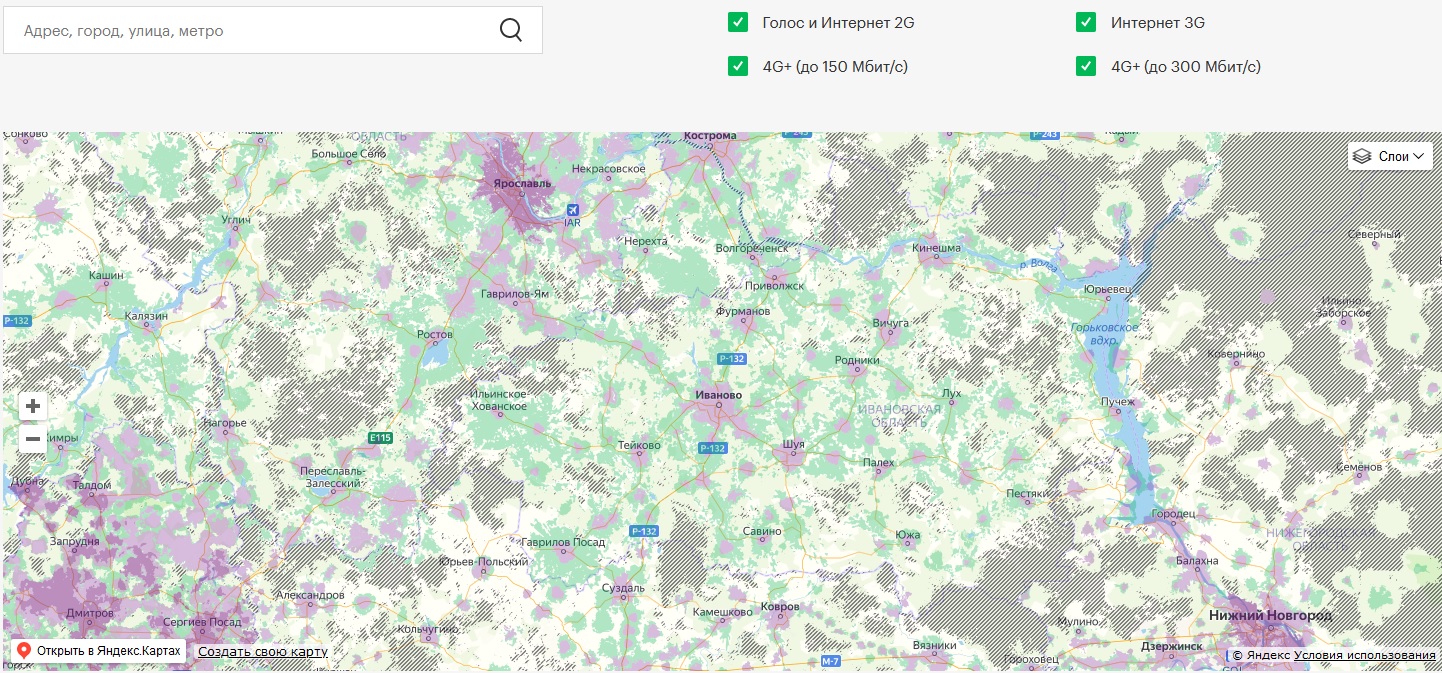Click the M-7 highway marker
The height and width of the screenshot is (673, 1442).
[x=830, y=661]
